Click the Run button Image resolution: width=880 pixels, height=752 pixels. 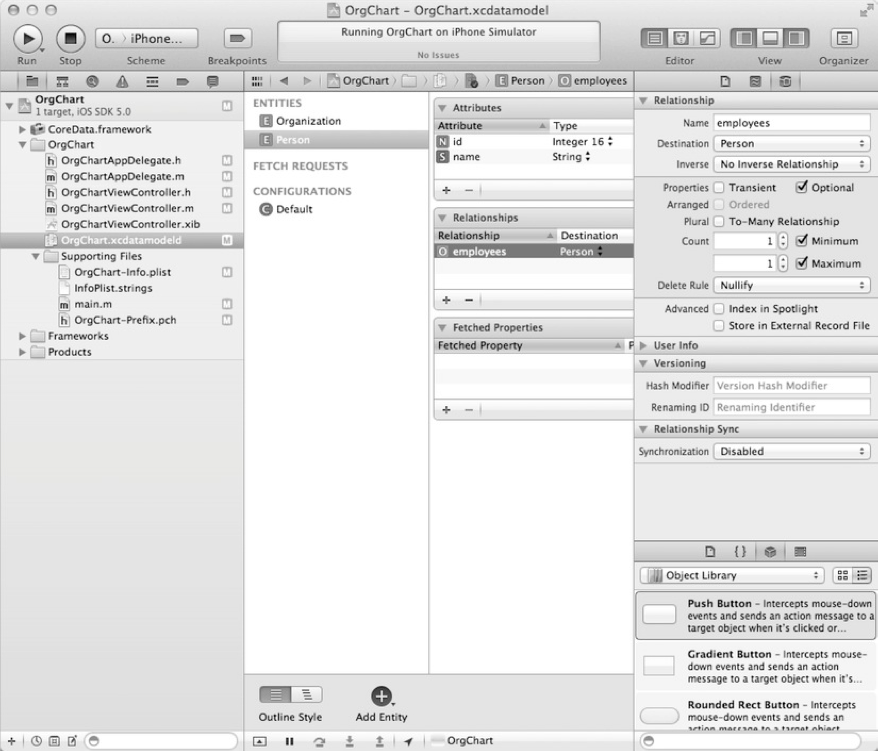coord(27,39)
